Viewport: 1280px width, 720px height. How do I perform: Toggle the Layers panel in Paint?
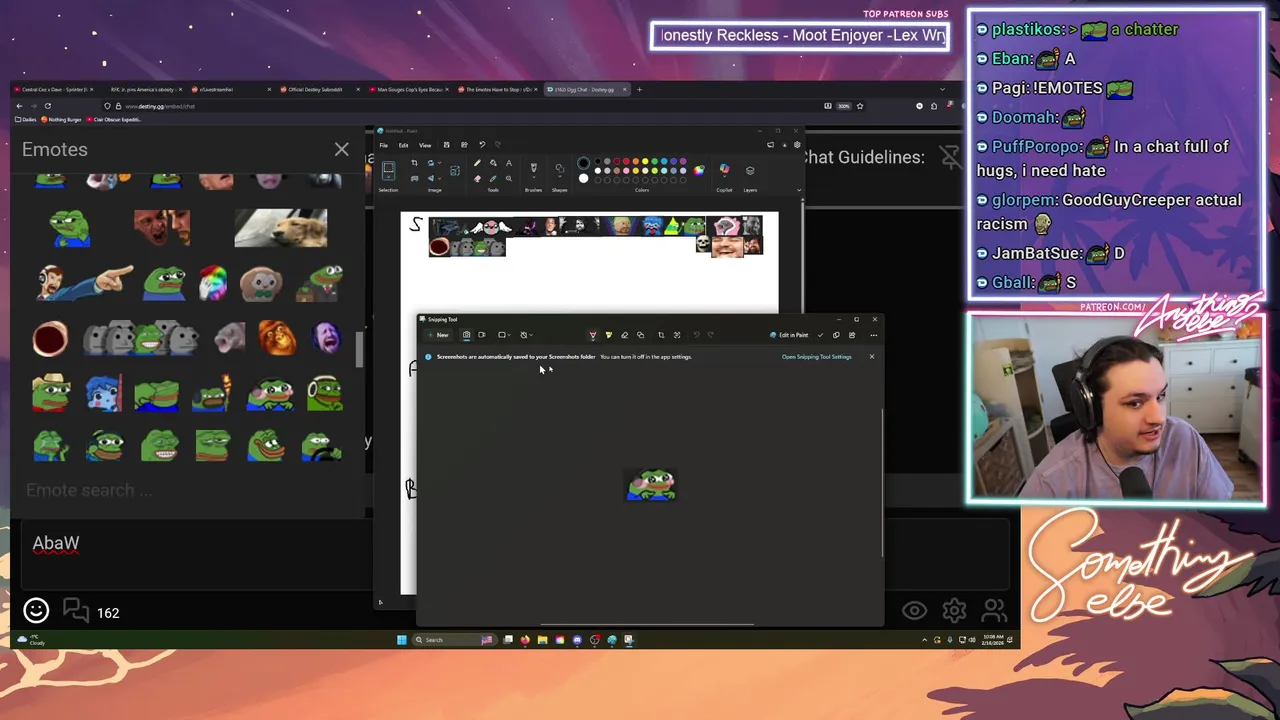coord(750,171)
